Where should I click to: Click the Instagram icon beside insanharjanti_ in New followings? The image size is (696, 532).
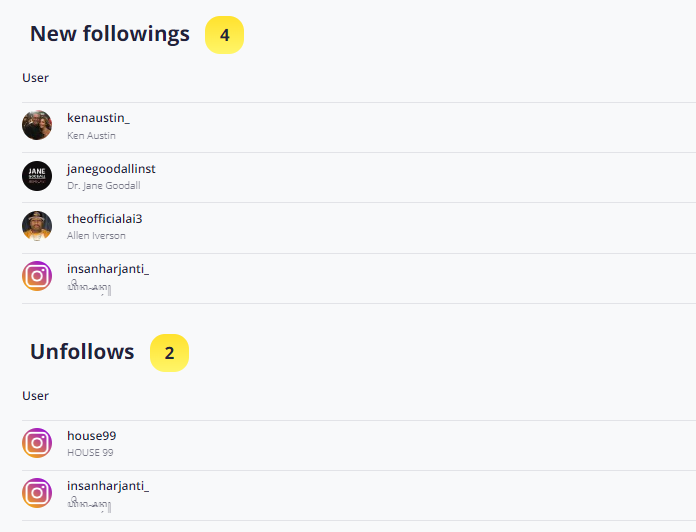(37, 276)
